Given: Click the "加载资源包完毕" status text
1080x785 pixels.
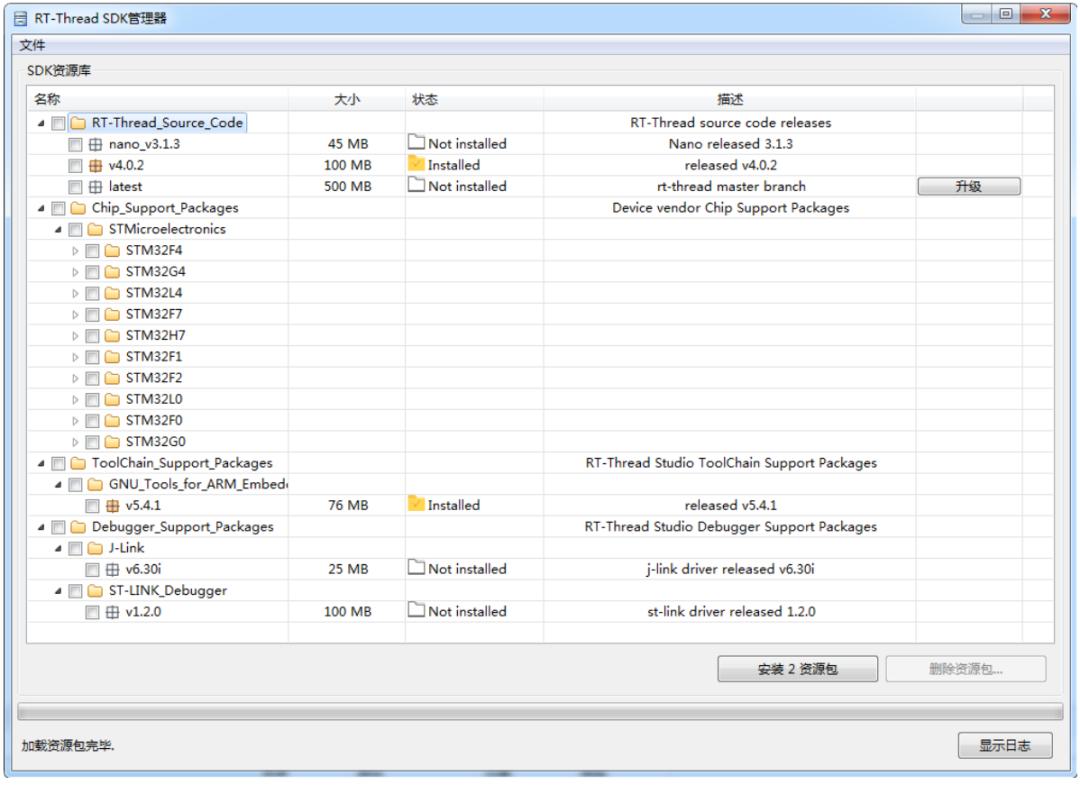Looking at the screenshot, I should tap(68, 746).
